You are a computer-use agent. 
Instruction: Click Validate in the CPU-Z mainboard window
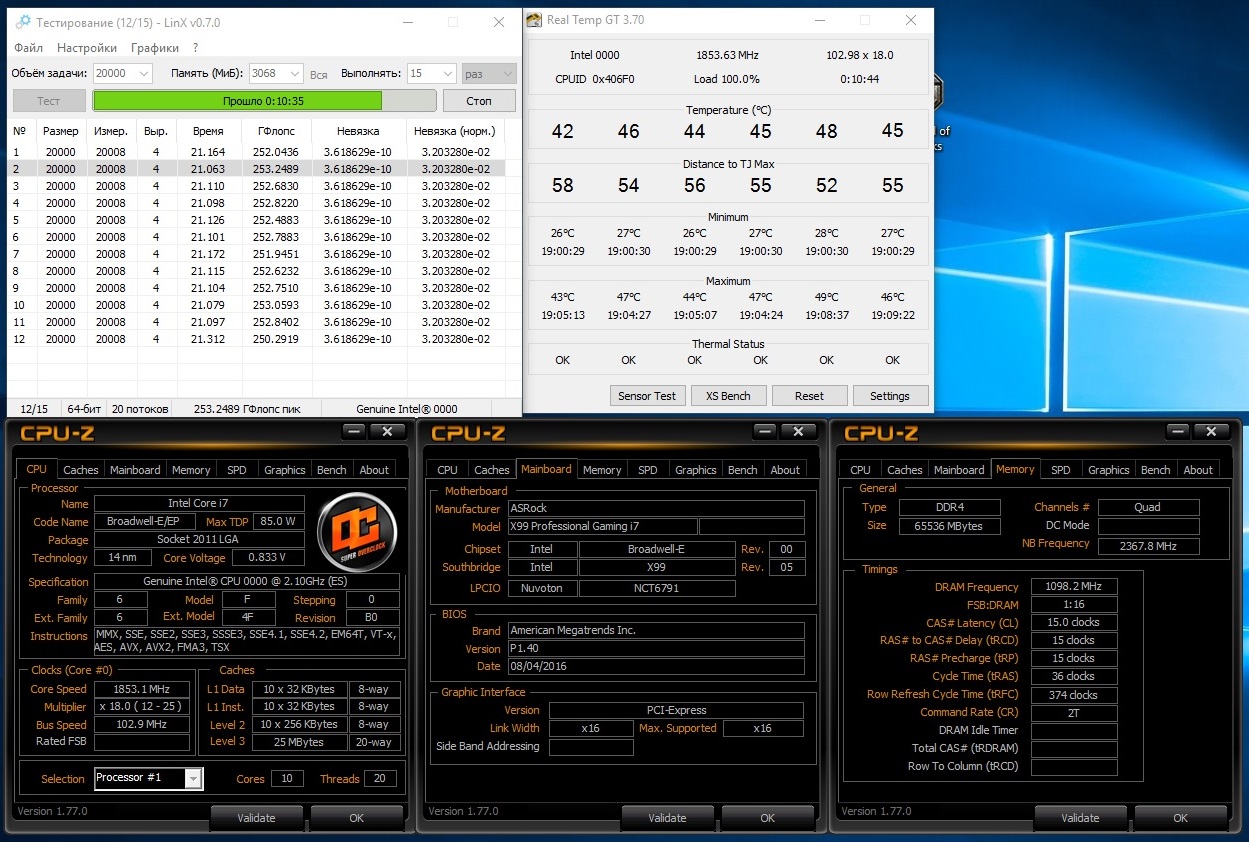point(667,817)
